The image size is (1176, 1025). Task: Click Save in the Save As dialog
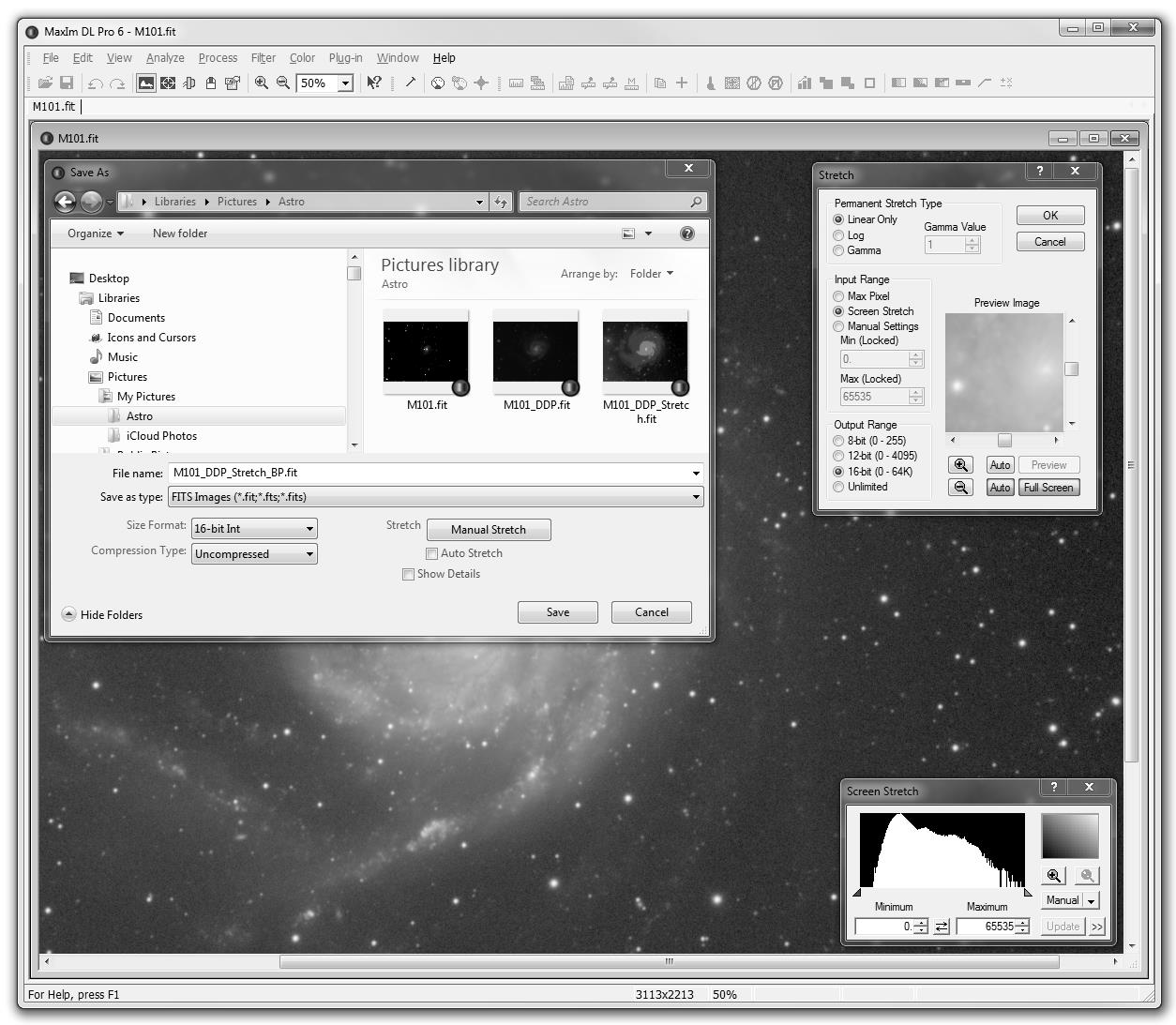pyautogui.click(x=558, y=612)
